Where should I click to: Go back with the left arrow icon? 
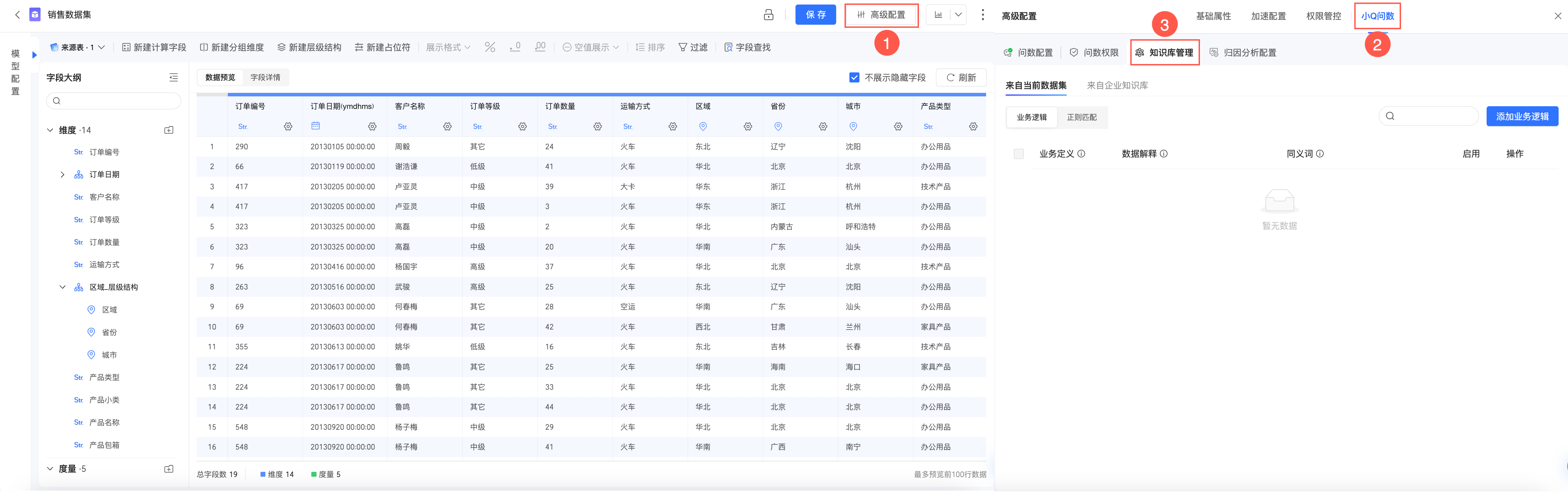point(17,15)
